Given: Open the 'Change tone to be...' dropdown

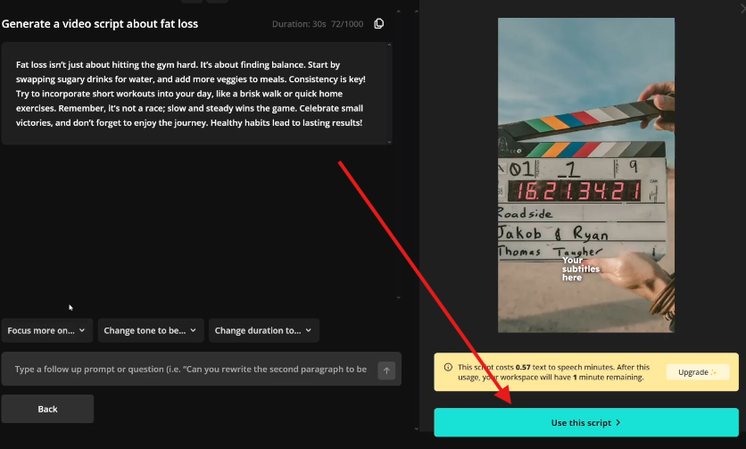Looking at the screenshot, I should (x=150, y=331).
